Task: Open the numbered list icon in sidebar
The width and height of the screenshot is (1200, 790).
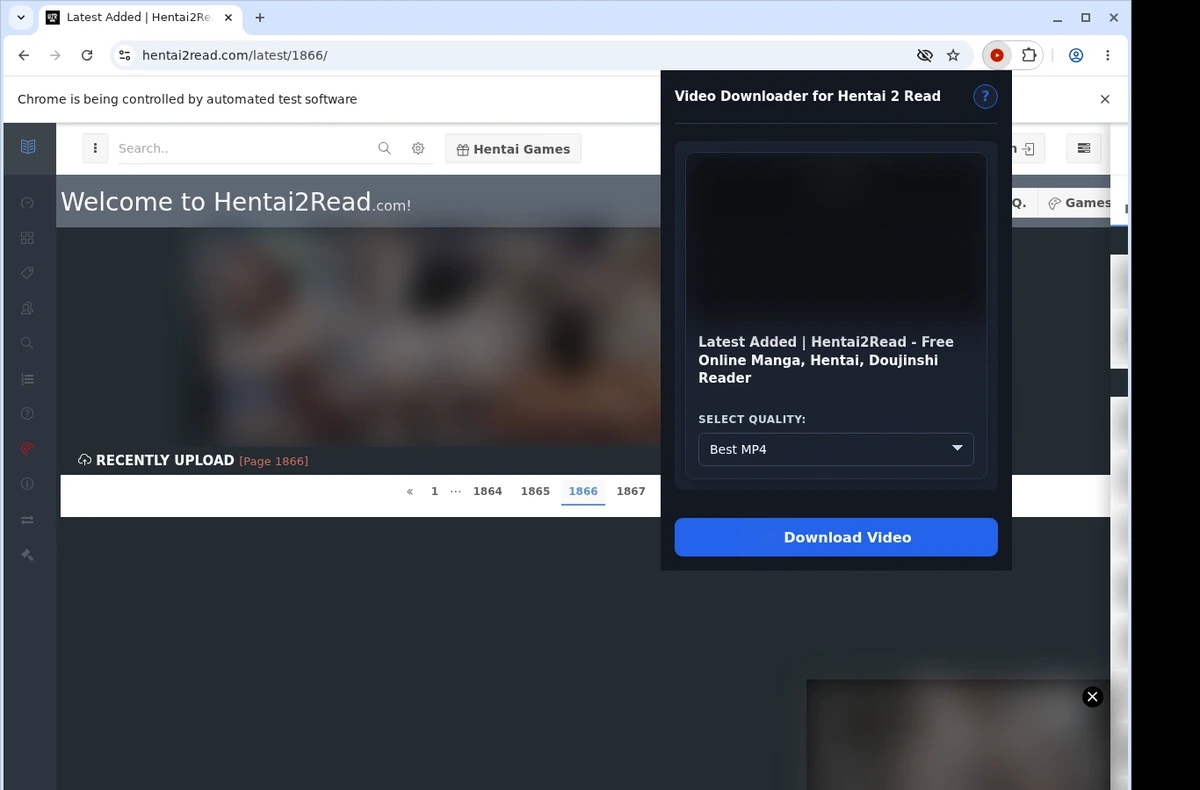Action: tap(27, 379)
